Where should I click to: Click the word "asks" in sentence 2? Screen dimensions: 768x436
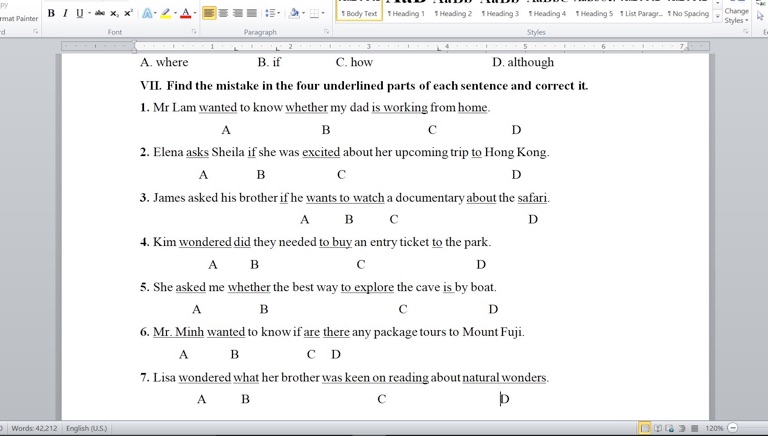pyautogui.click(x=197, y=152)
